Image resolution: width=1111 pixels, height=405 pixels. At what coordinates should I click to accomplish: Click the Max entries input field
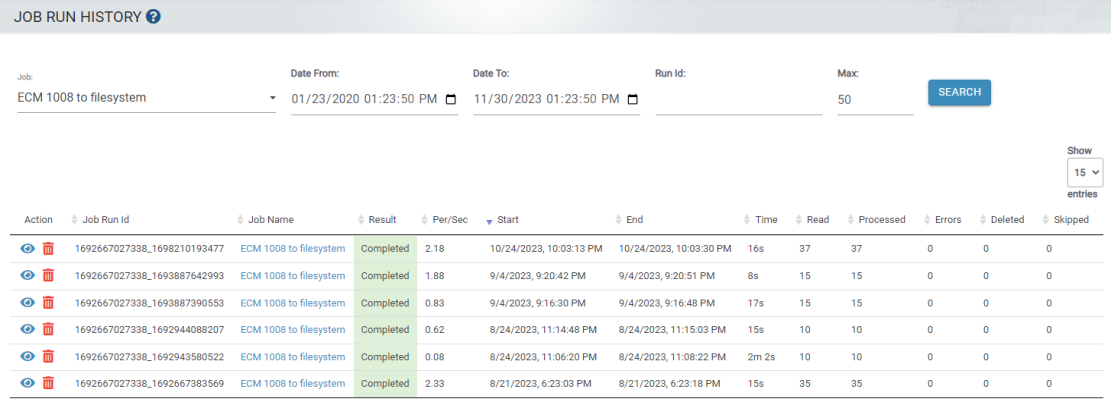tap(874, 100)
